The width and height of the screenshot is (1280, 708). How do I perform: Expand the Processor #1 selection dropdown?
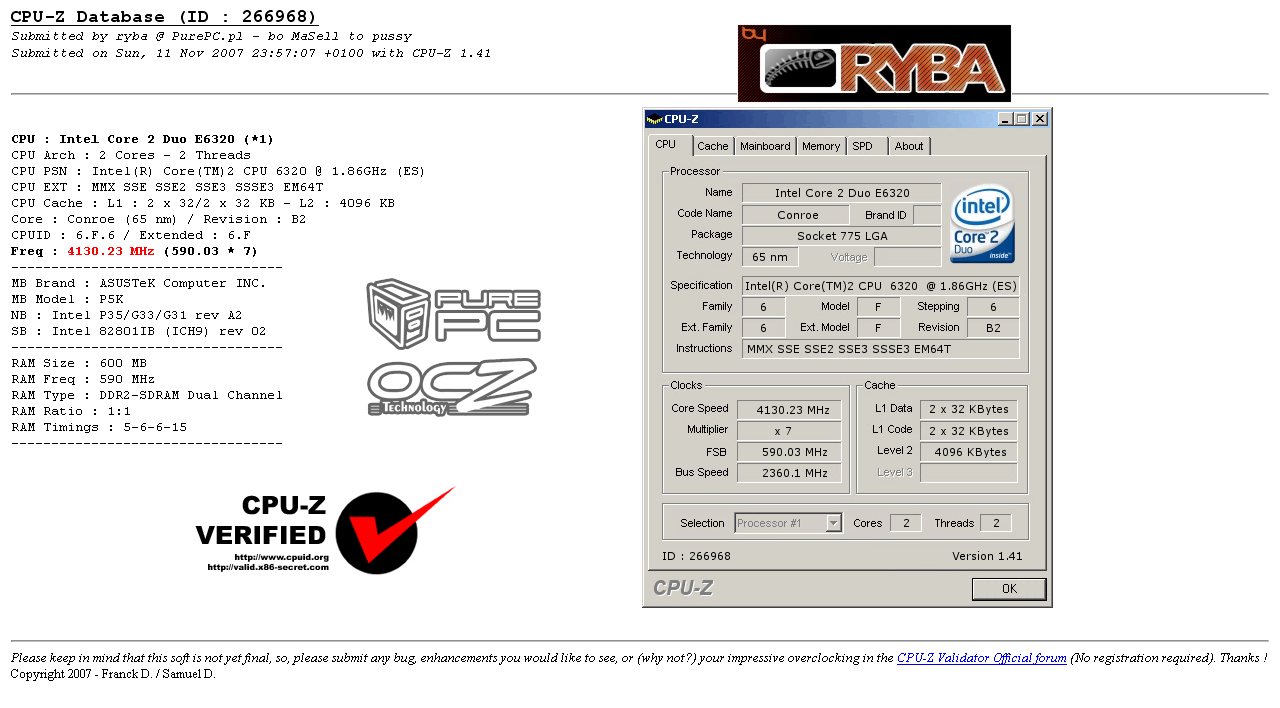[833, 523]
